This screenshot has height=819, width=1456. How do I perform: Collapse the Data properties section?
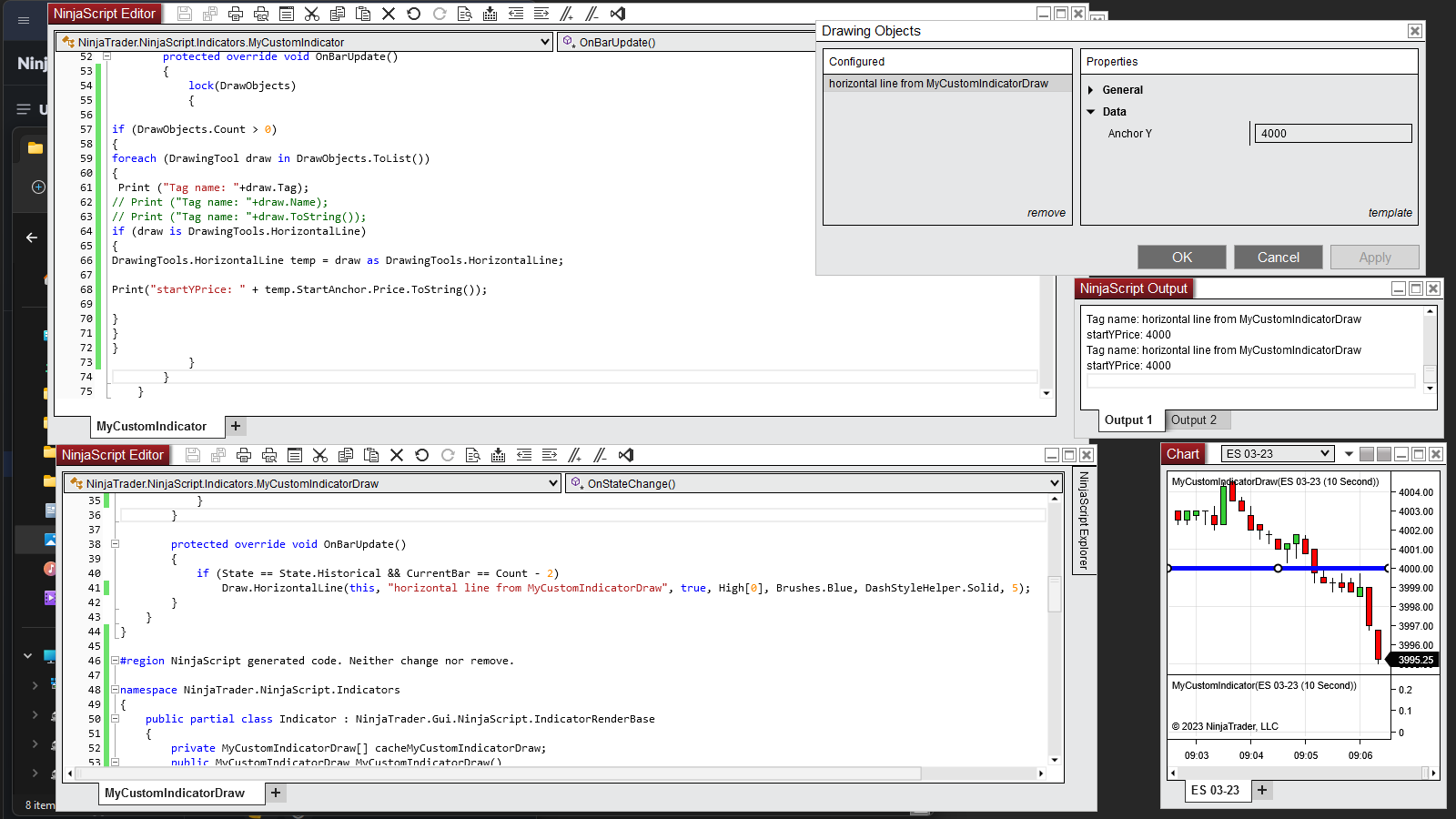pyautogui.click(x=1090, y=112)
